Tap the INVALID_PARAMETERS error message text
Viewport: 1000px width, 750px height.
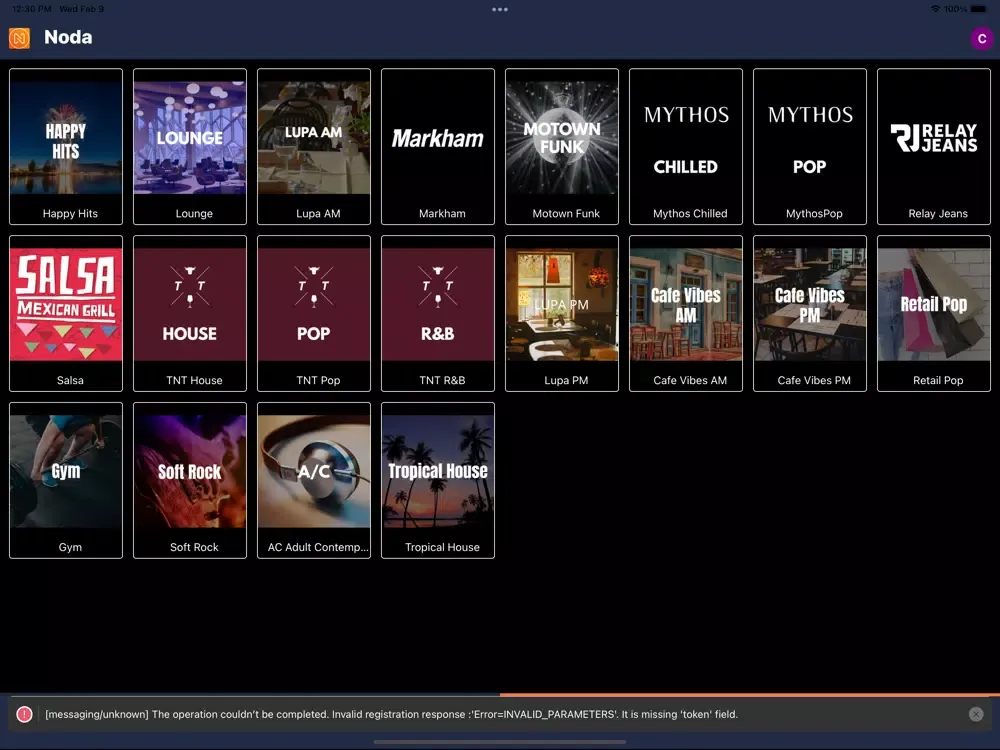point(392,714)
